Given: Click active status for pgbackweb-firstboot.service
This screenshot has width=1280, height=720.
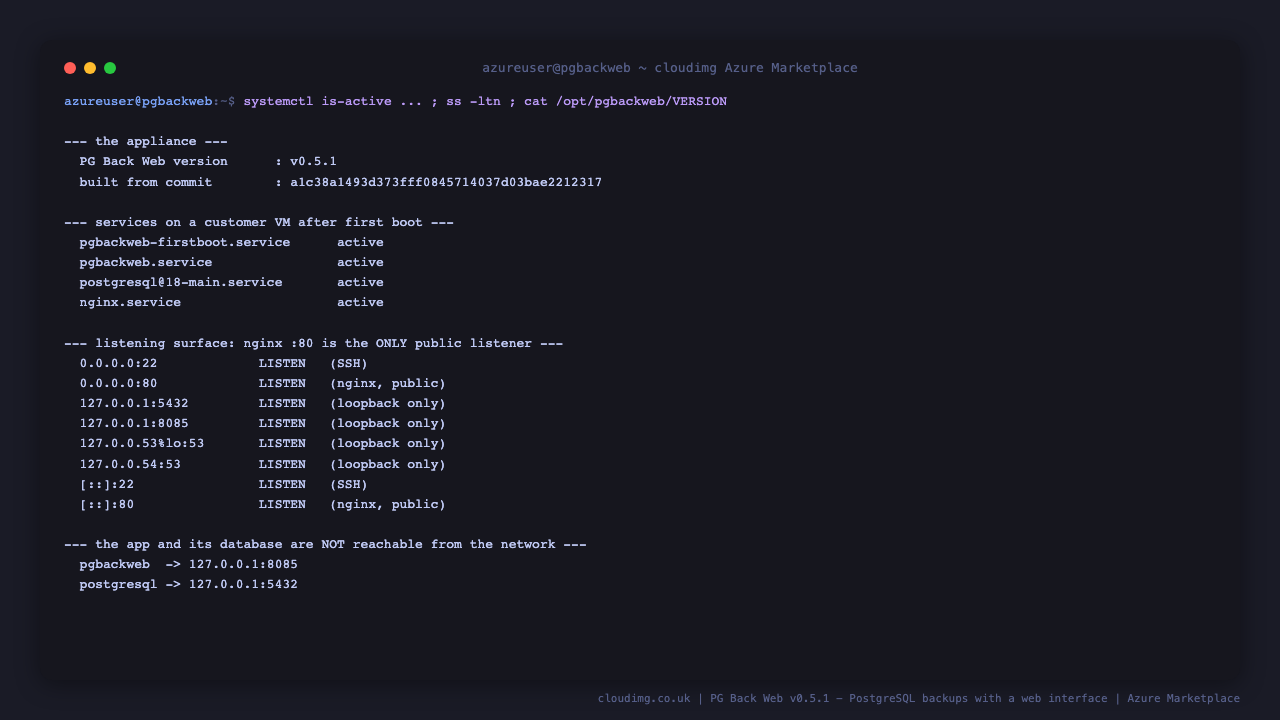Looking at the screenshot, I should tap(360, 242).
